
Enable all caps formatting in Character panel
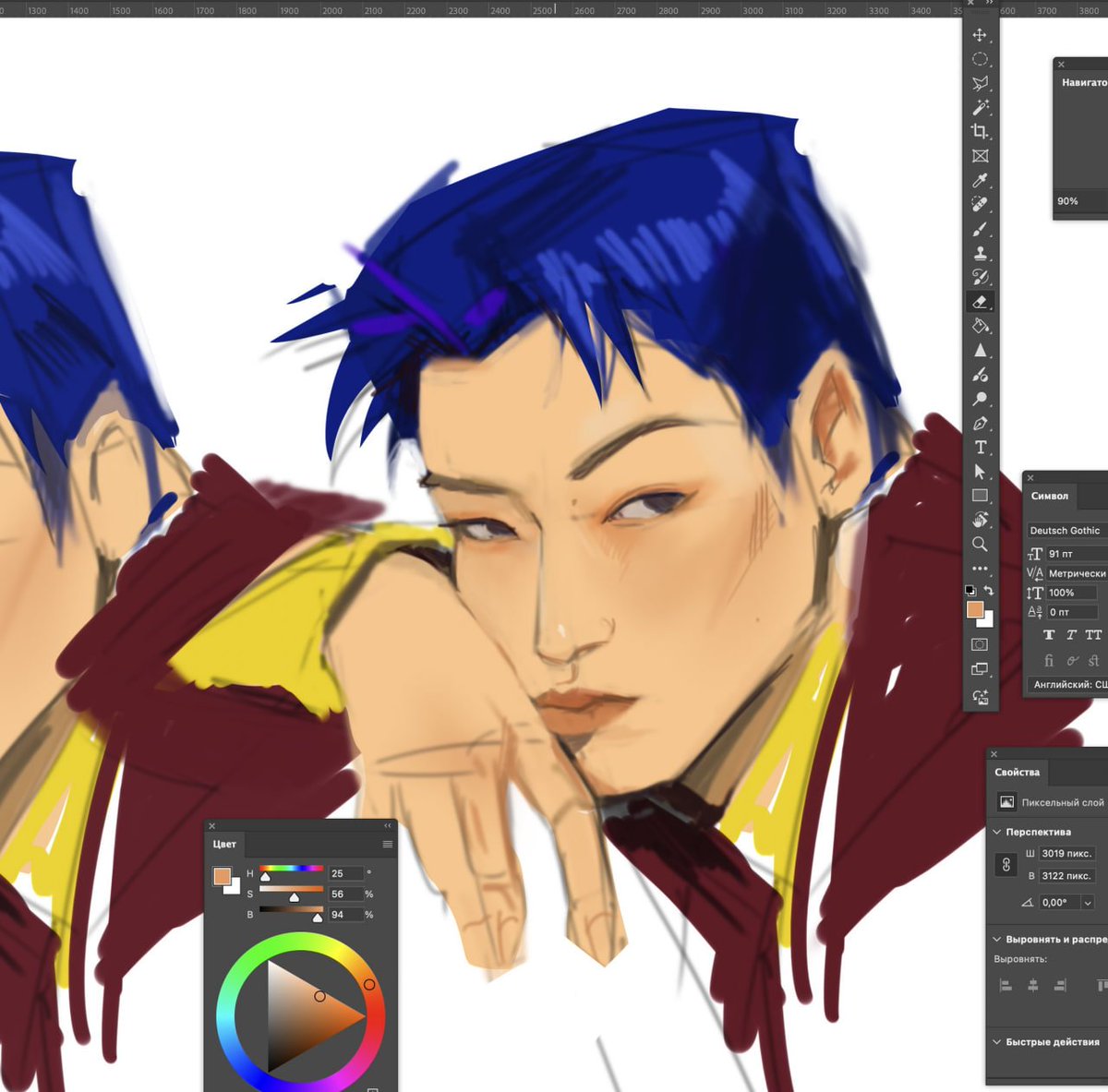[x=1093, y=635]
